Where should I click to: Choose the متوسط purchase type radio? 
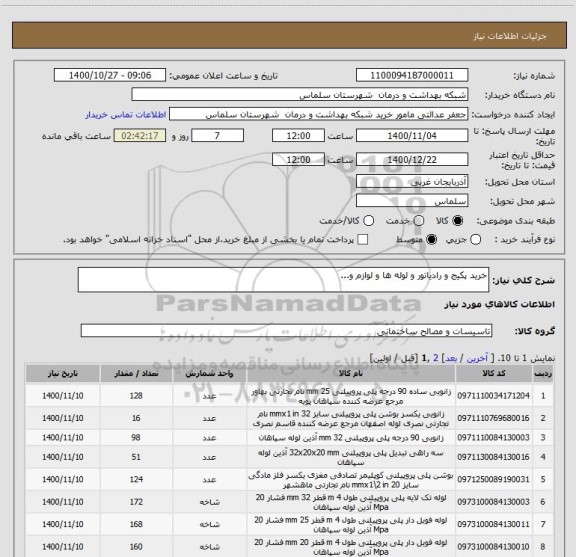[x=431, y=240]
